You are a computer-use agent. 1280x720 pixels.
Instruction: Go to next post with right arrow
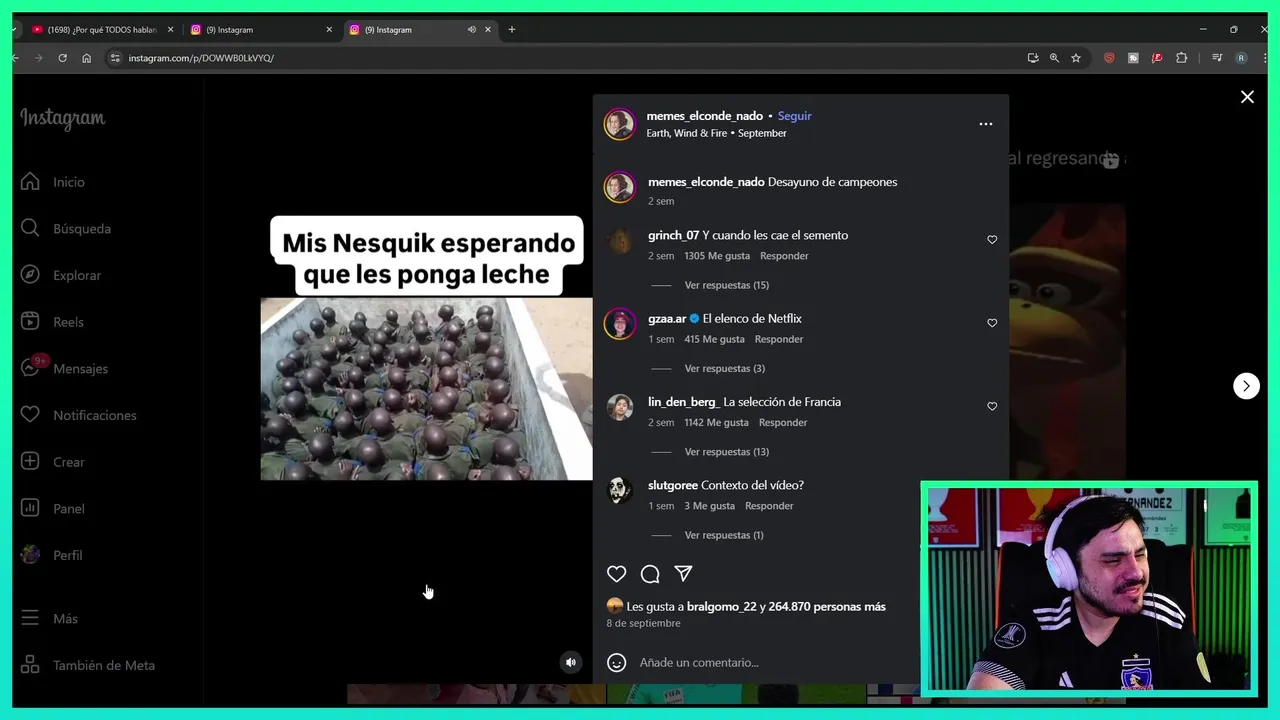(x=1246, y=386)
